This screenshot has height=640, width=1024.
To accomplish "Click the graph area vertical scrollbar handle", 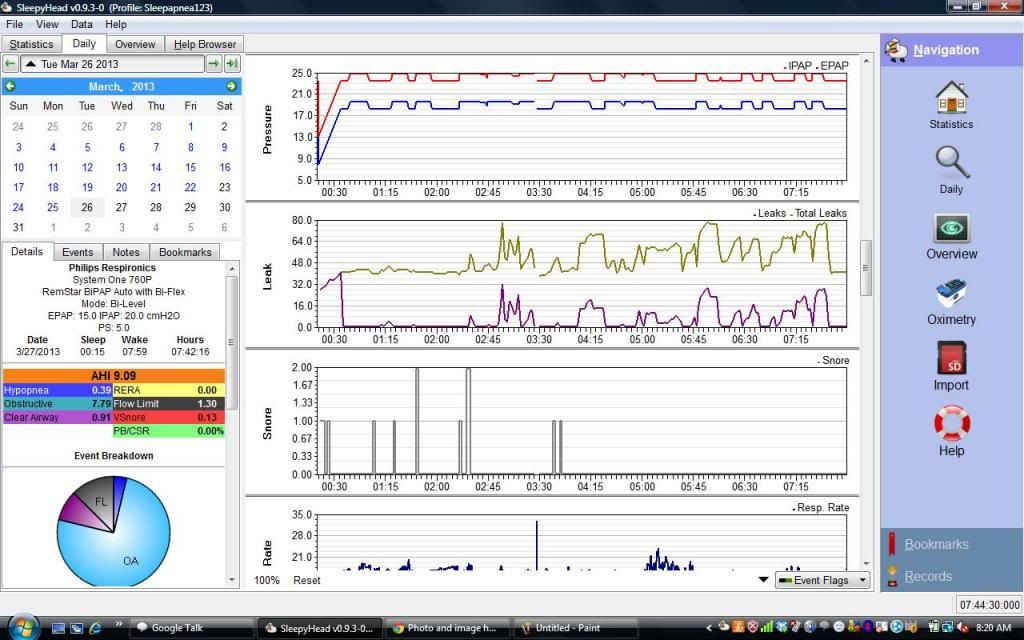I will (x=866, y=268).
